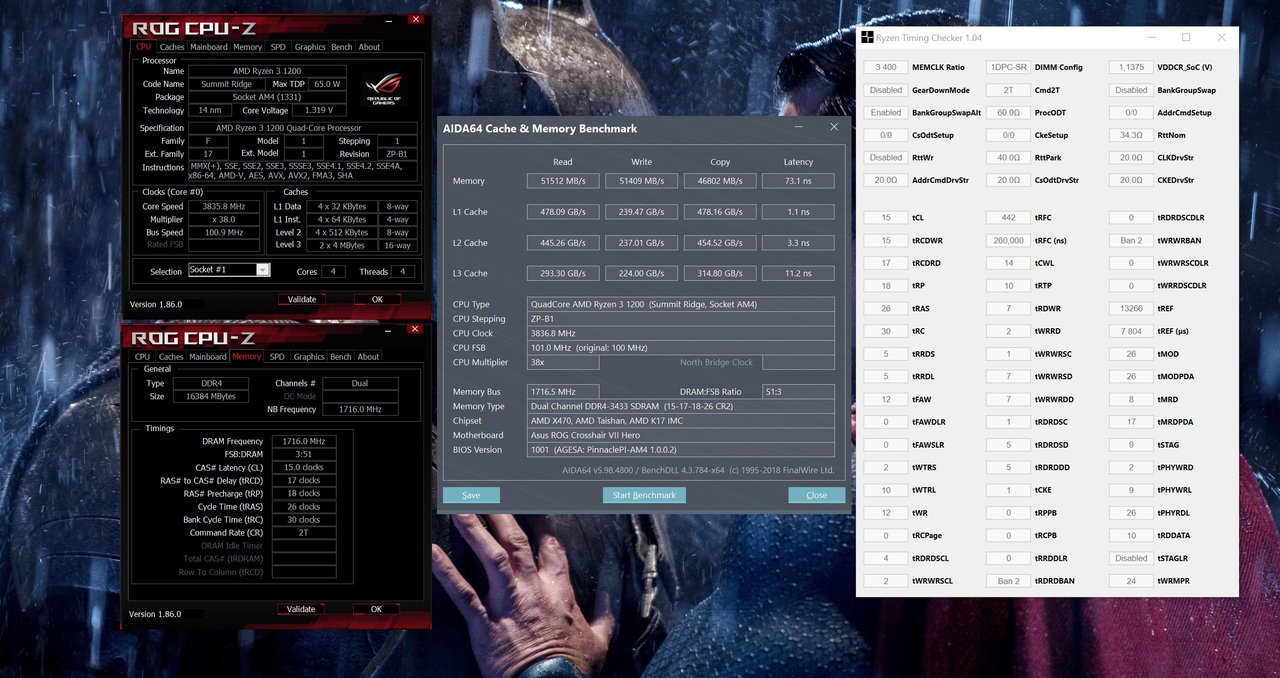Image resolution: width=1280 pixels, height=678 pixels.
Task: Click the BIOS Version field in AIDA64
Action: click(x=680, y=450)
